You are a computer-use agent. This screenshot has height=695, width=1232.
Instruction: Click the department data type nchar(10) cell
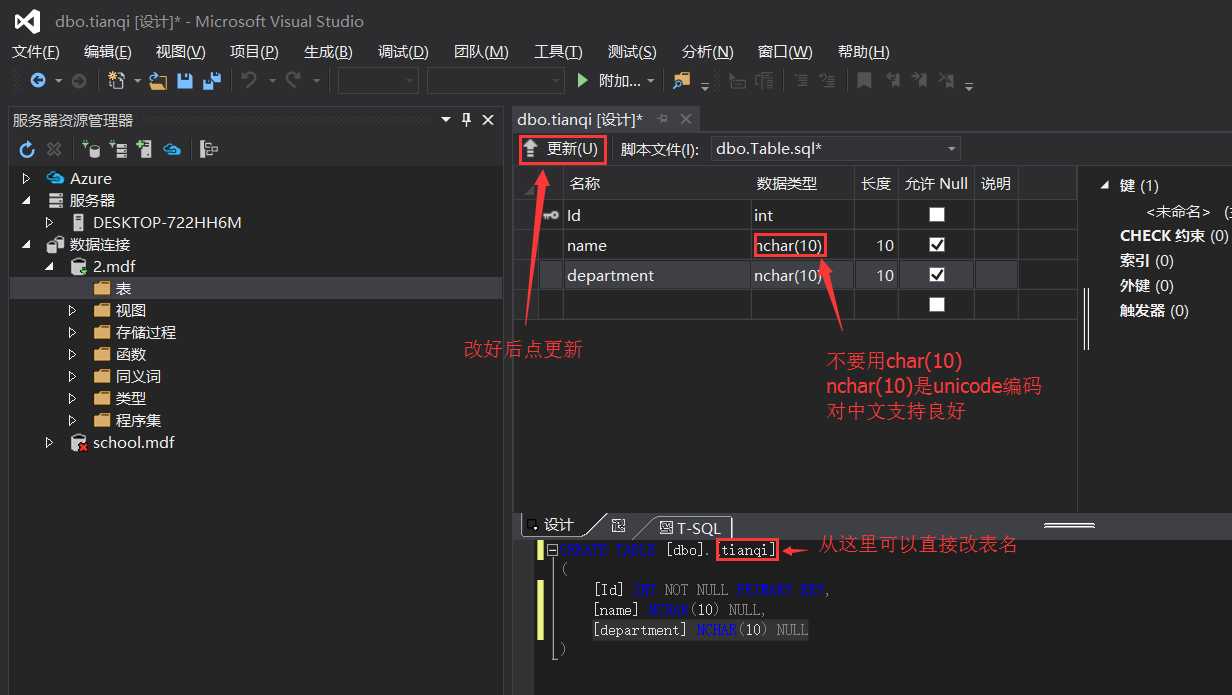pyautogui.click(x=802, y=275)
